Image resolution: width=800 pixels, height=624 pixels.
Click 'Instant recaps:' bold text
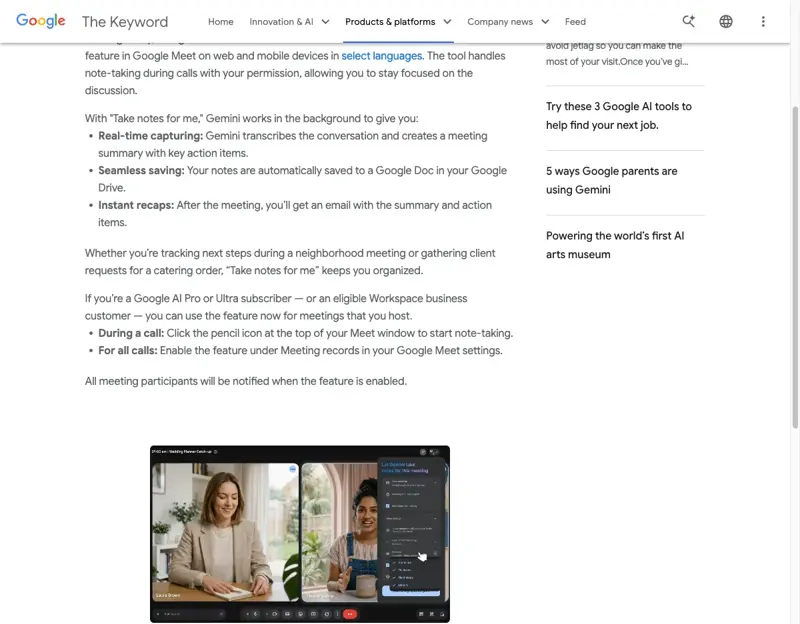136,205
